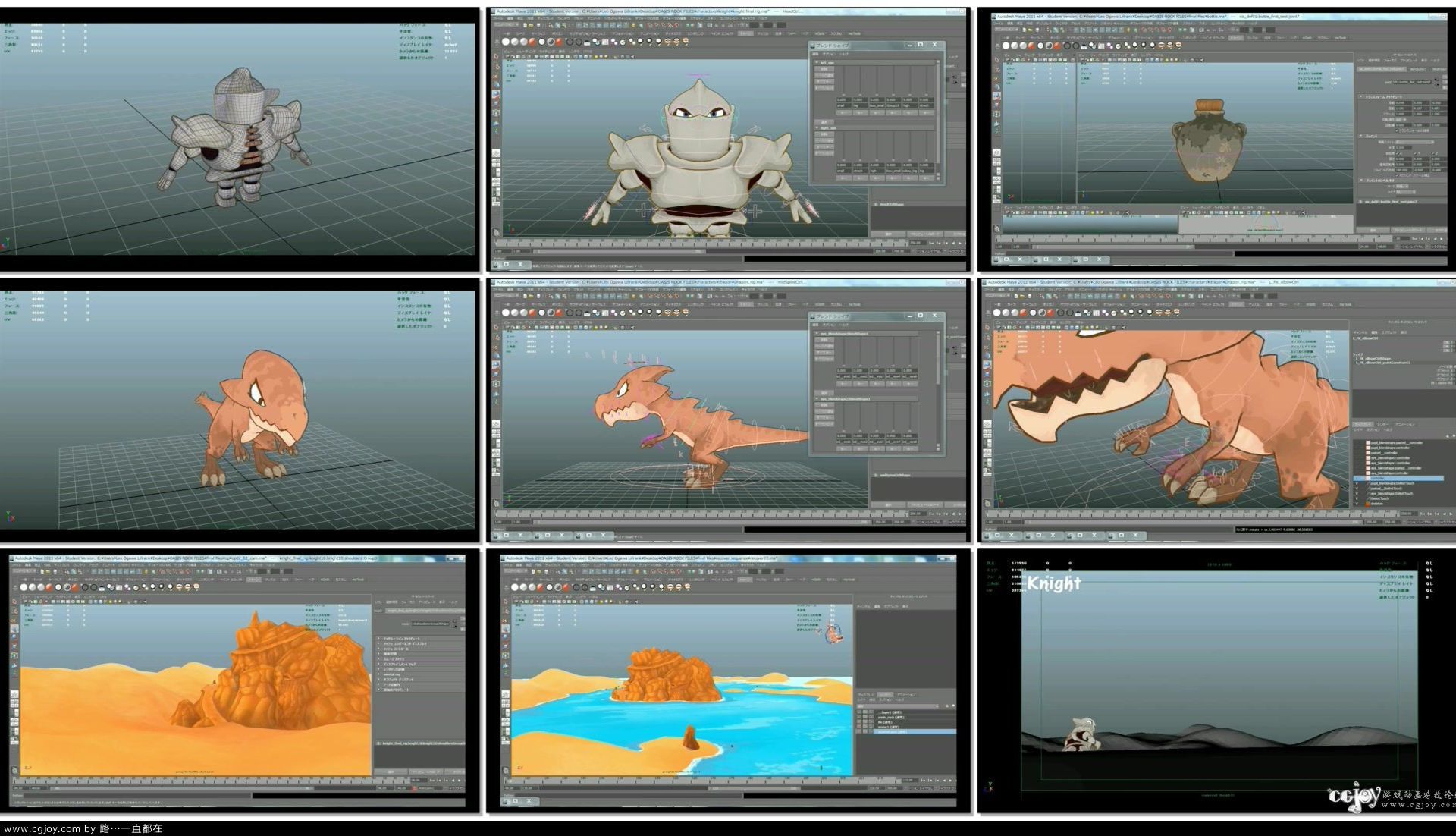Pick Lasso tool in desert rock window toolbox

pos(14,611)
